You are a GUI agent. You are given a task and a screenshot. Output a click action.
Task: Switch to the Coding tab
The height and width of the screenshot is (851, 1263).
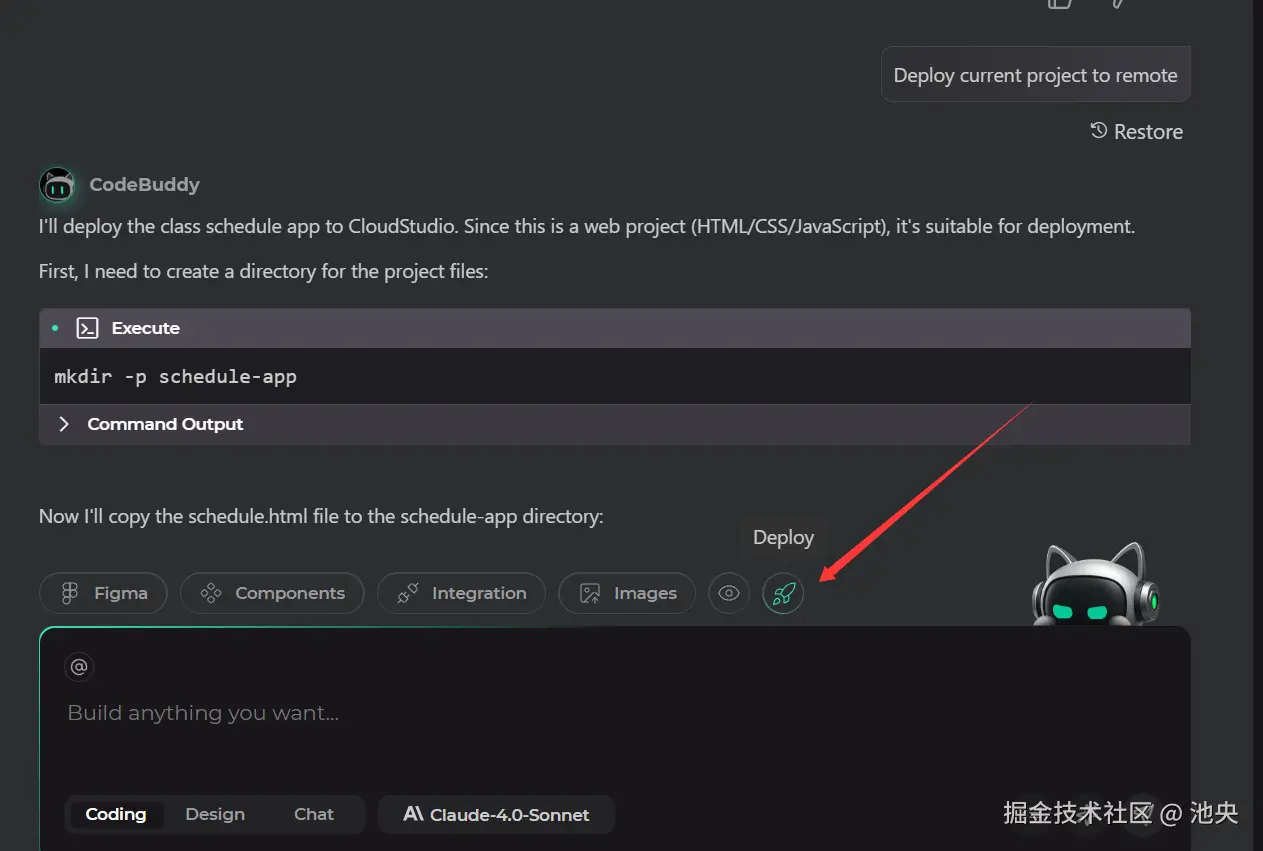click(116, 814)
